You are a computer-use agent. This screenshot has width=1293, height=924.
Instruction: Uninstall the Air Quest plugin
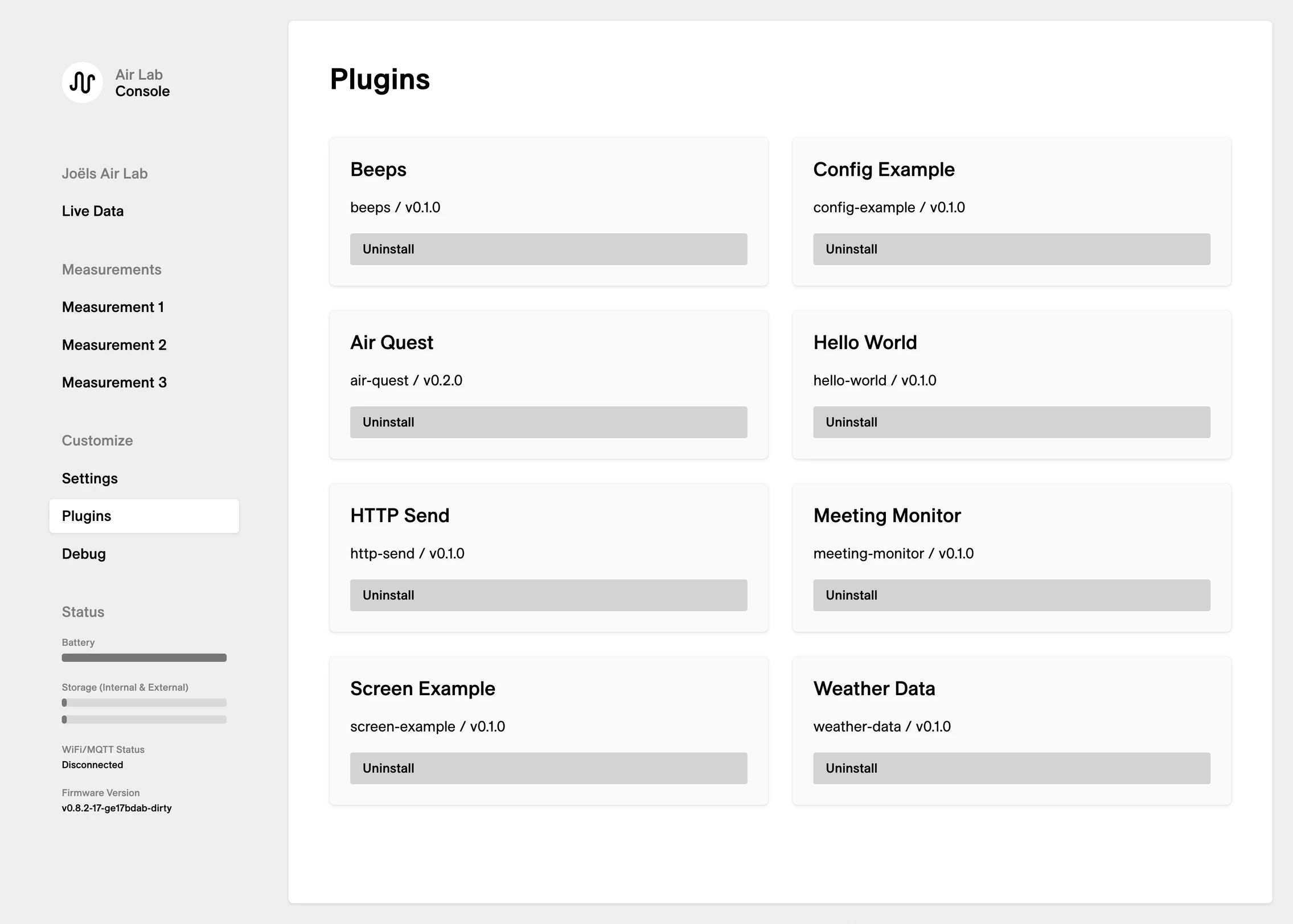[548, 422]
